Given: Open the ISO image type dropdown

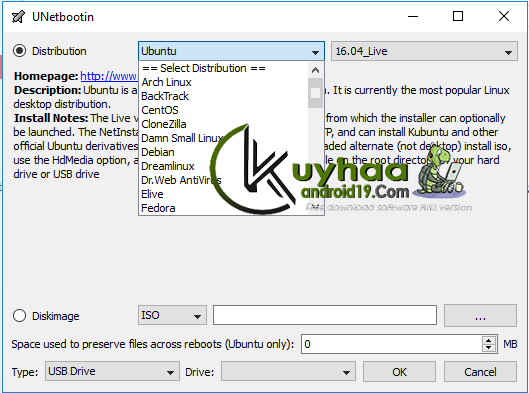Looking at the screenshot, I should (172, 315).
